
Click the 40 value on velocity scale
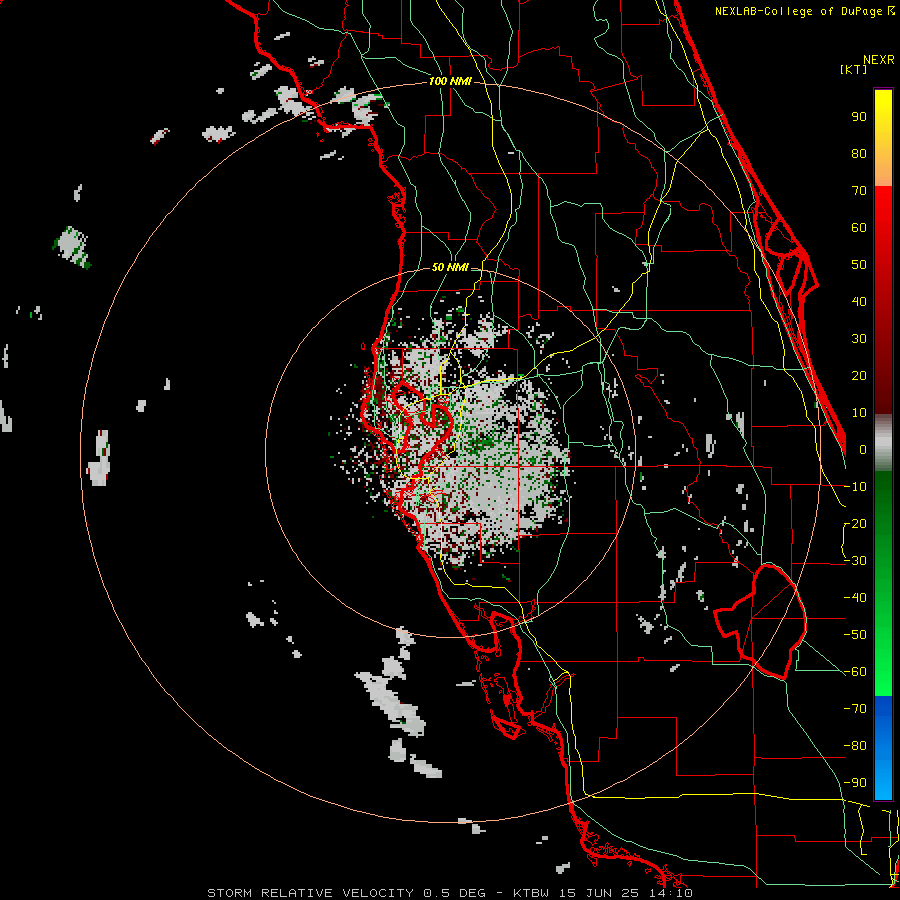[x=859, y=301]
